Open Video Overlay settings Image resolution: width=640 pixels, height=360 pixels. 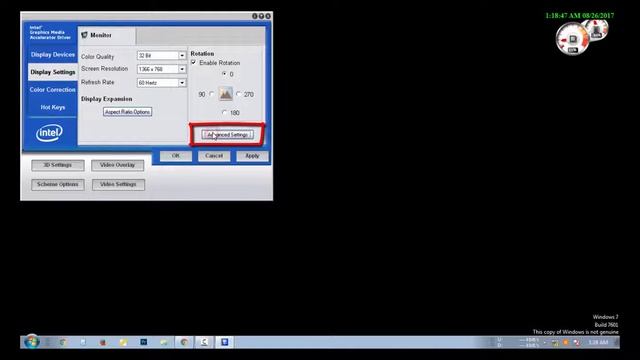118,165
